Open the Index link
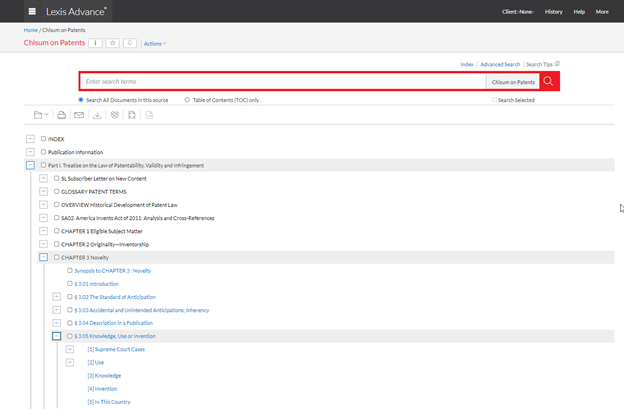The height and width of the screenshot is (409, 624). click(467, 64)
